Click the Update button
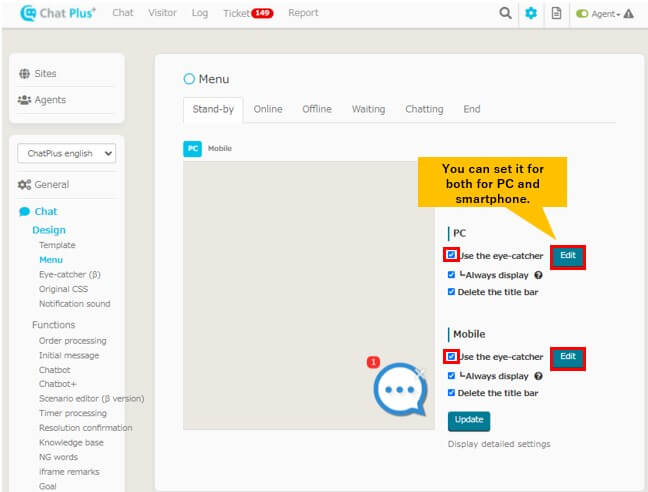648x492 pixels. 469,421
